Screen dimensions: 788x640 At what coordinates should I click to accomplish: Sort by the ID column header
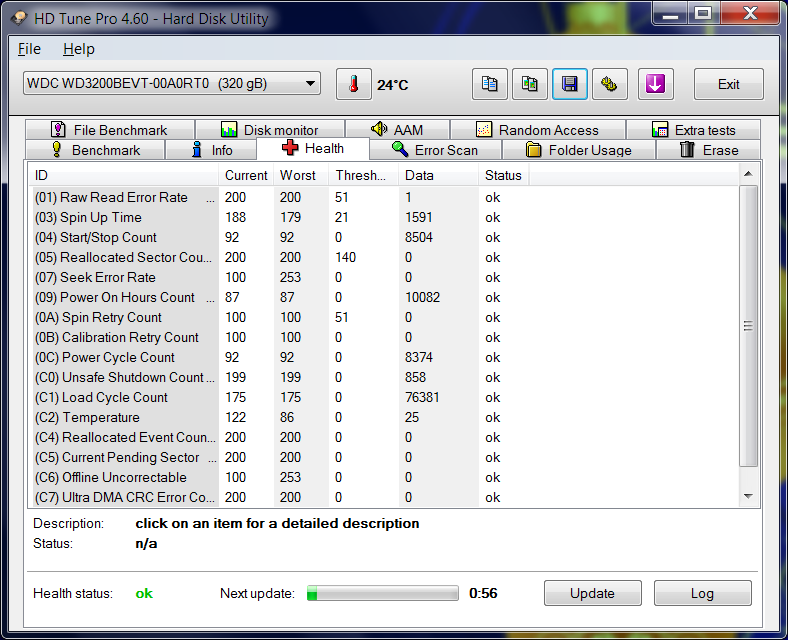click(123, 175)
